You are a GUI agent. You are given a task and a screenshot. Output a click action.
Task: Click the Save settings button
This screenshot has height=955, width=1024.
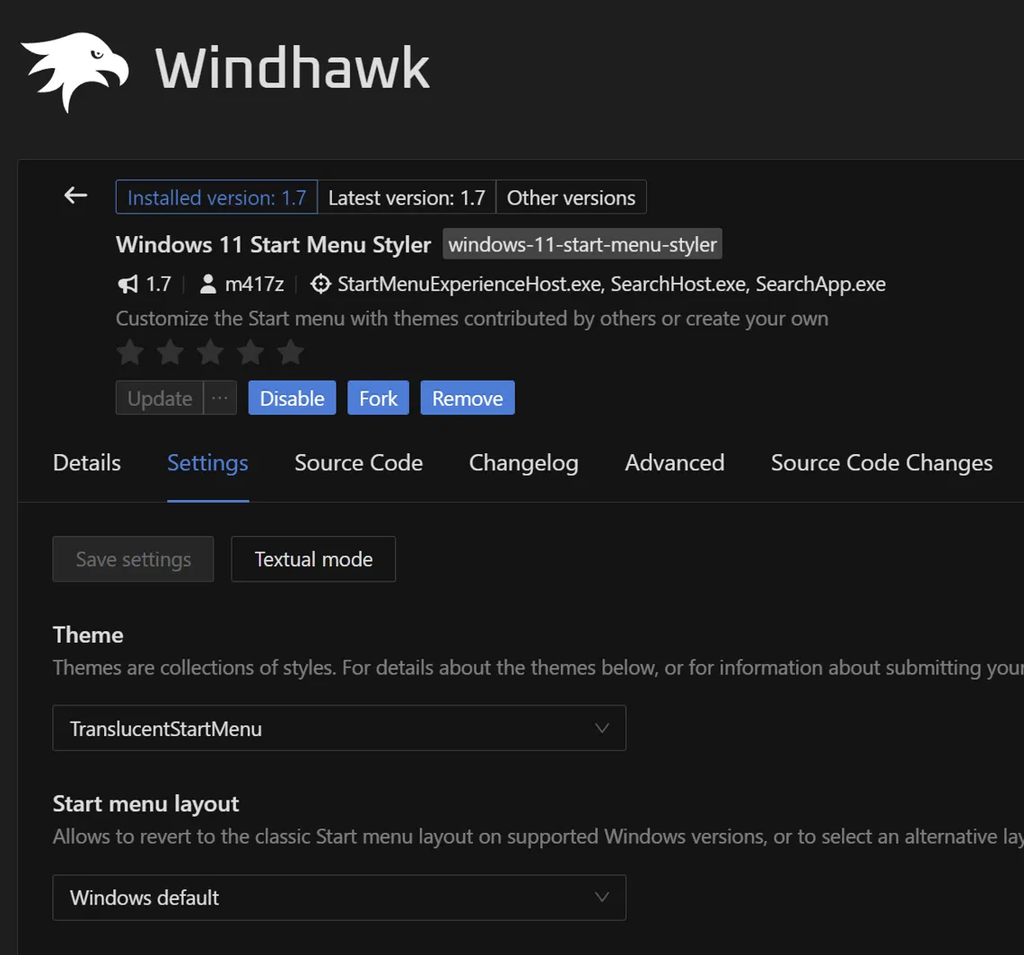point(133,559)
